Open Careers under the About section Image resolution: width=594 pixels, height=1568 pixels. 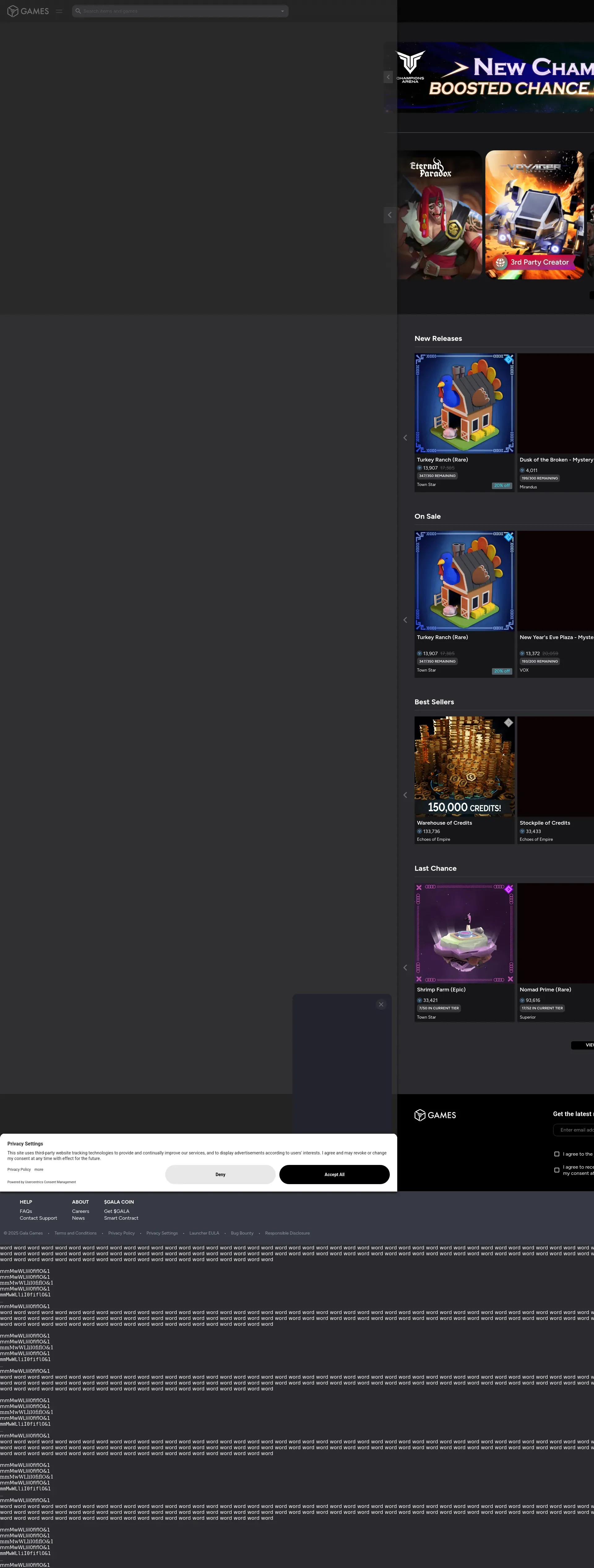point(80,1211)
